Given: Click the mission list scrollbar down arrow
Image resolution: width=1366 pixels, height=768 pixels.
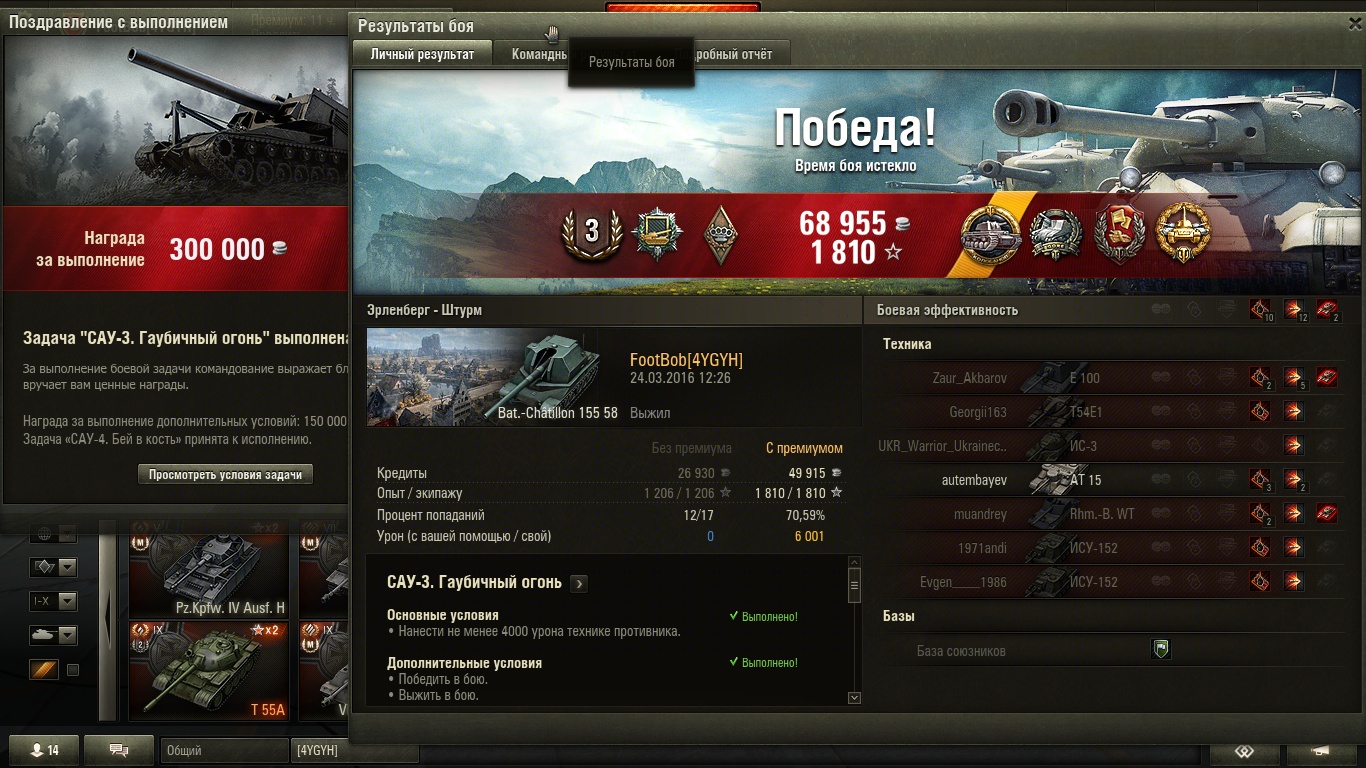Looking at the screenshot, I should click(x=854, y=698).
